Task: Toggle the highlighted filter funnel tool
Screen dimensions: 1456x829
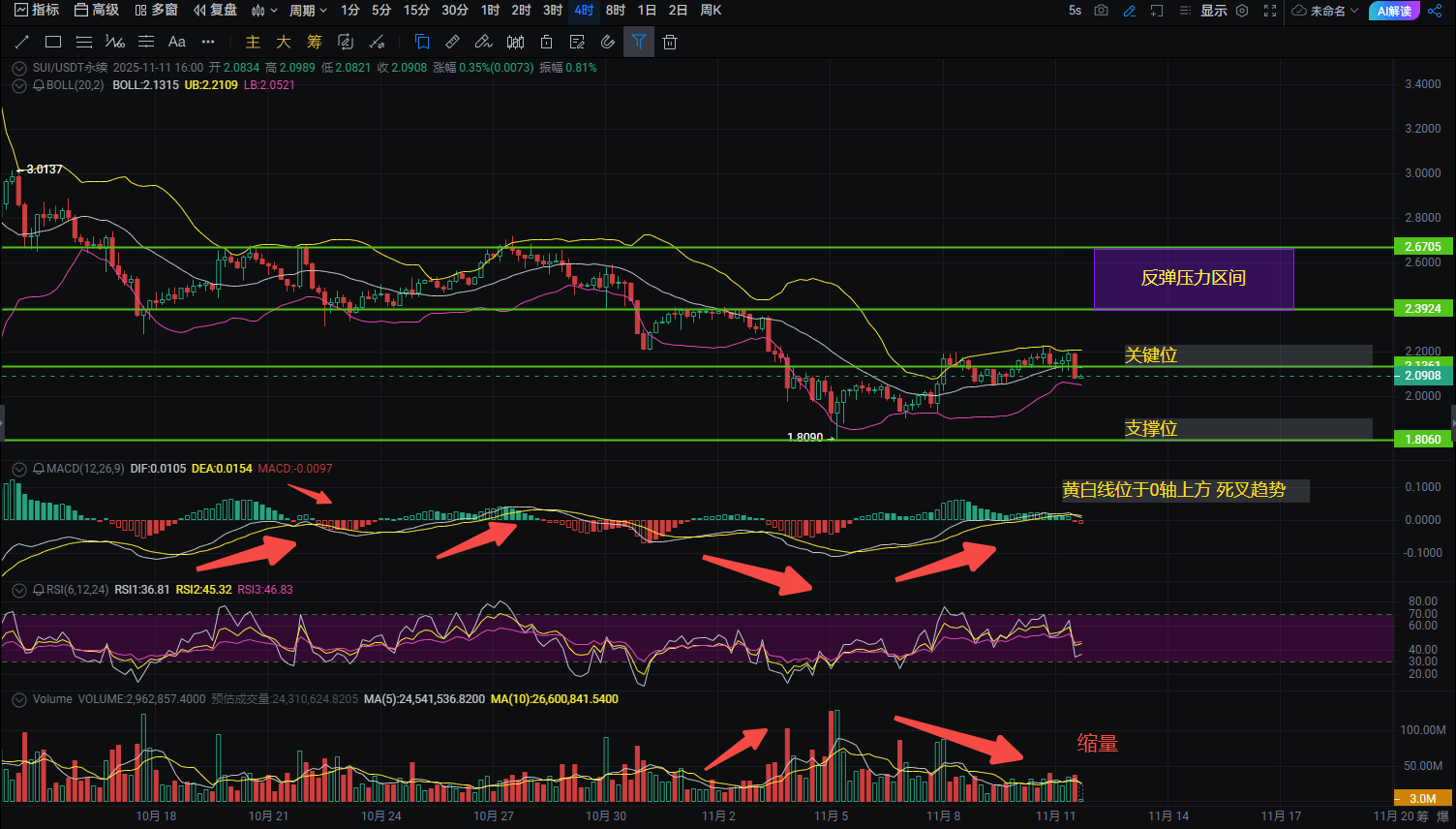Action: (639, 42)
